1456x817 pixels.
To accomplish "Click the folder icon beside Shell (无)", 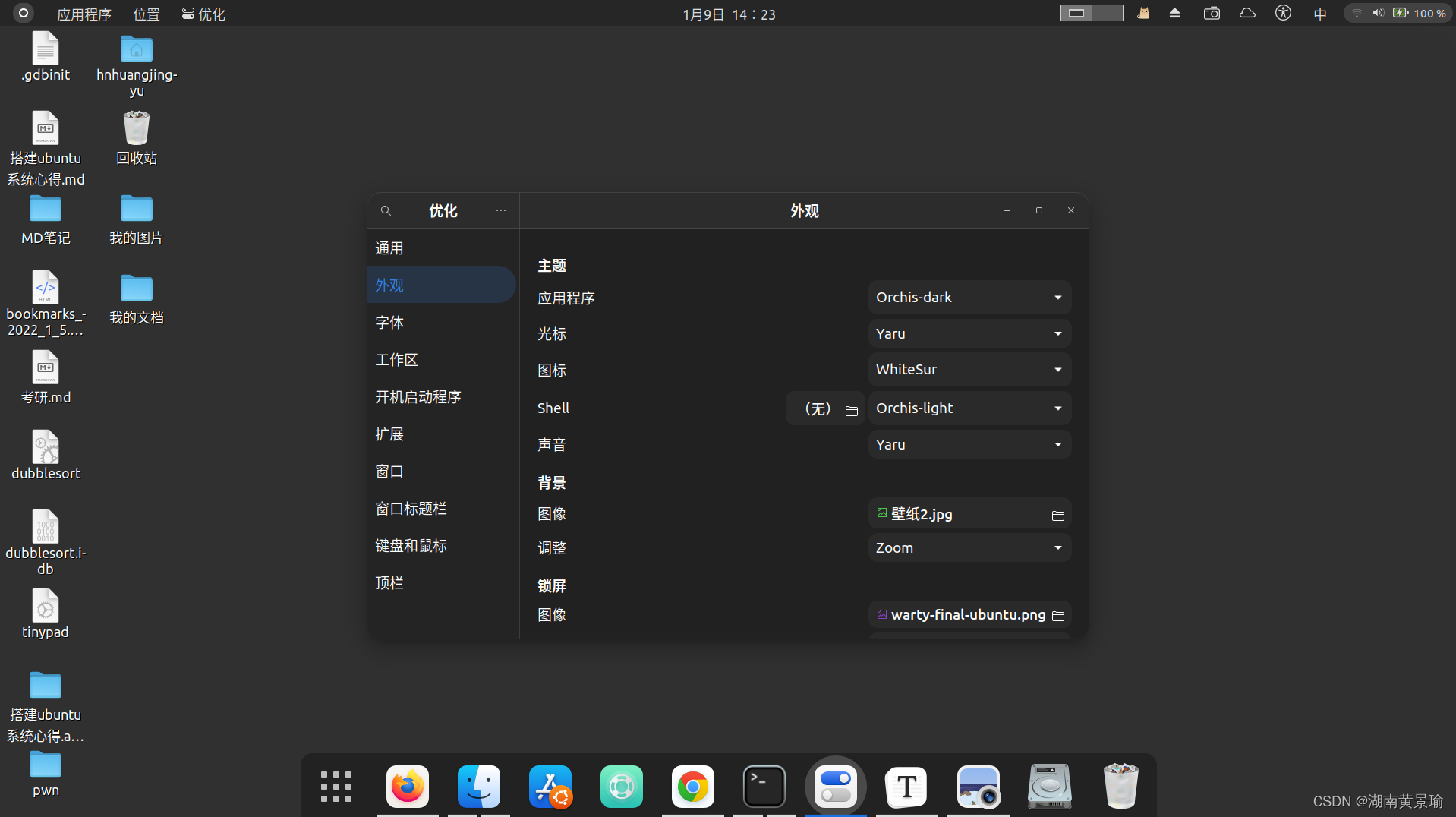I will [x=851, y=410].
